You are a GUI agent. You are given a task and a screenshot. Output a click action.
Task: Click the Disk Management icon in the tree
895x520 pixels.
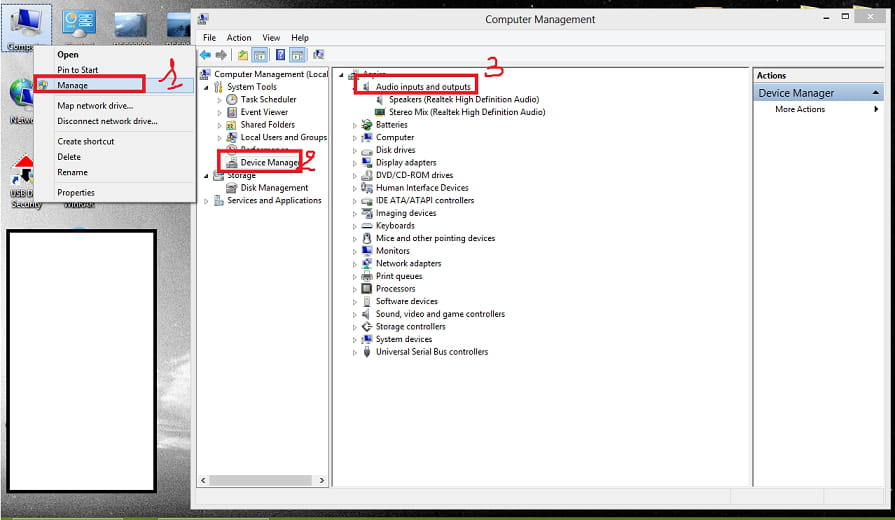[232, 188]
